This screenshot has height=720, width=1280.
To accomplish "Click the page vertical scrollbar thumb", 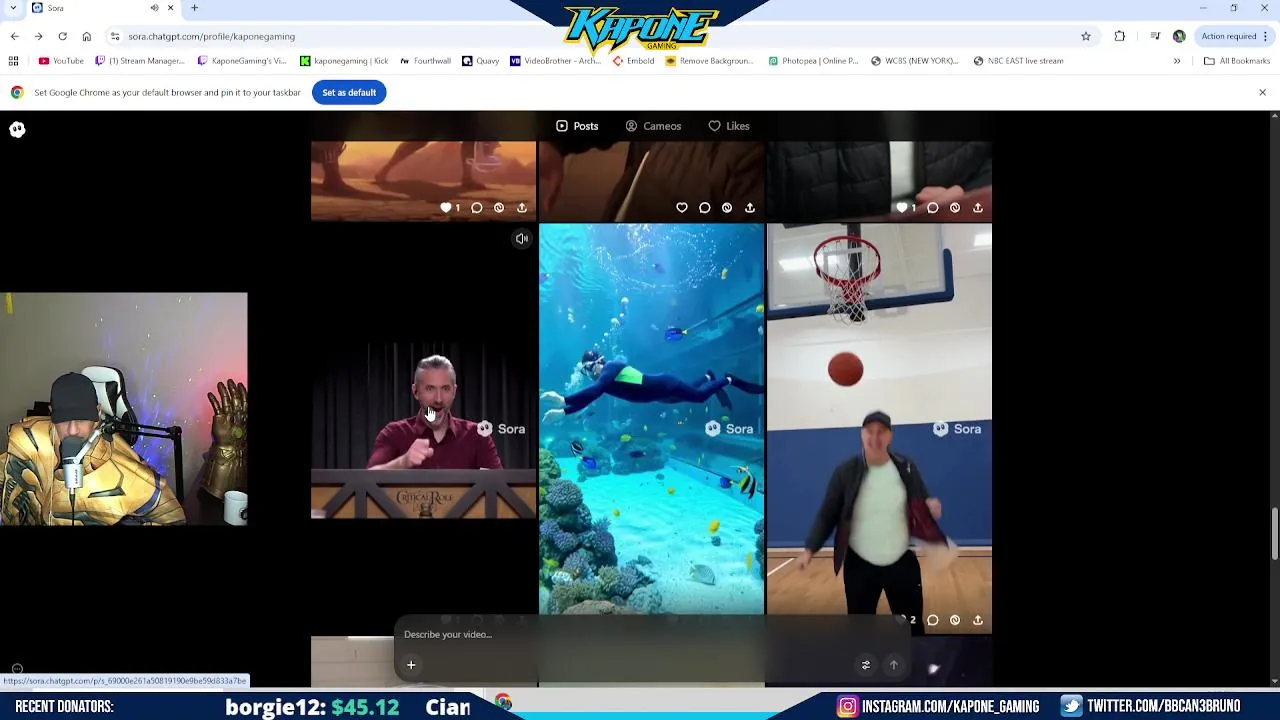I will click(1274, 534).
